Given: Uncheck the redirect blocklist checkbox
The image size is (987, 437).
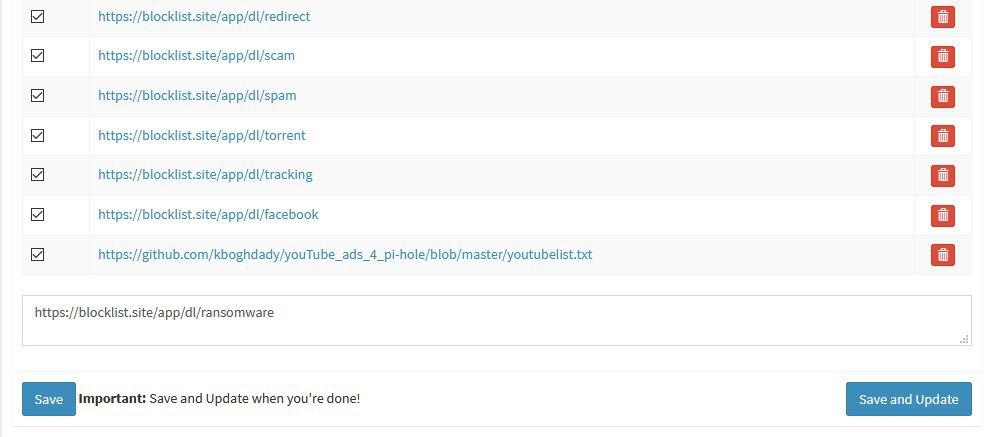Looking at the screenshot, I should (38, 16).
